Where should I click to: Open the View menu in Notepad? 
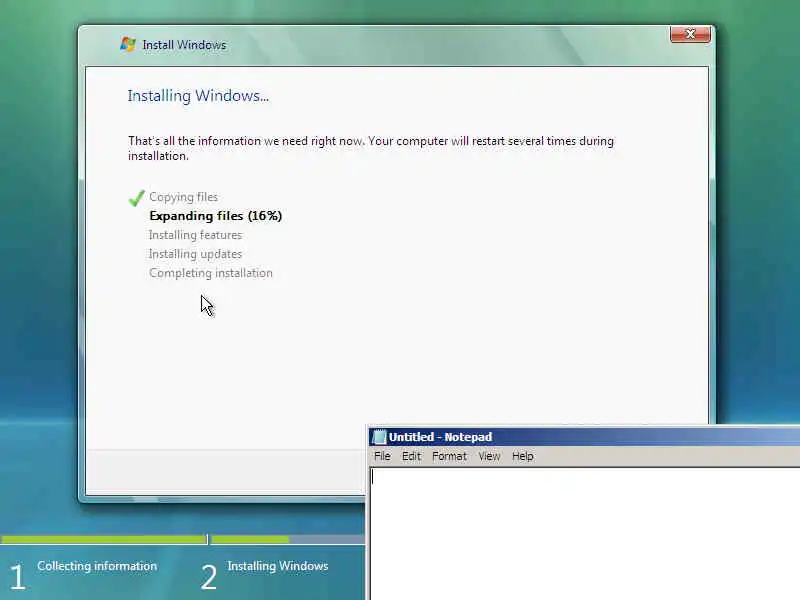coord(489,456)
